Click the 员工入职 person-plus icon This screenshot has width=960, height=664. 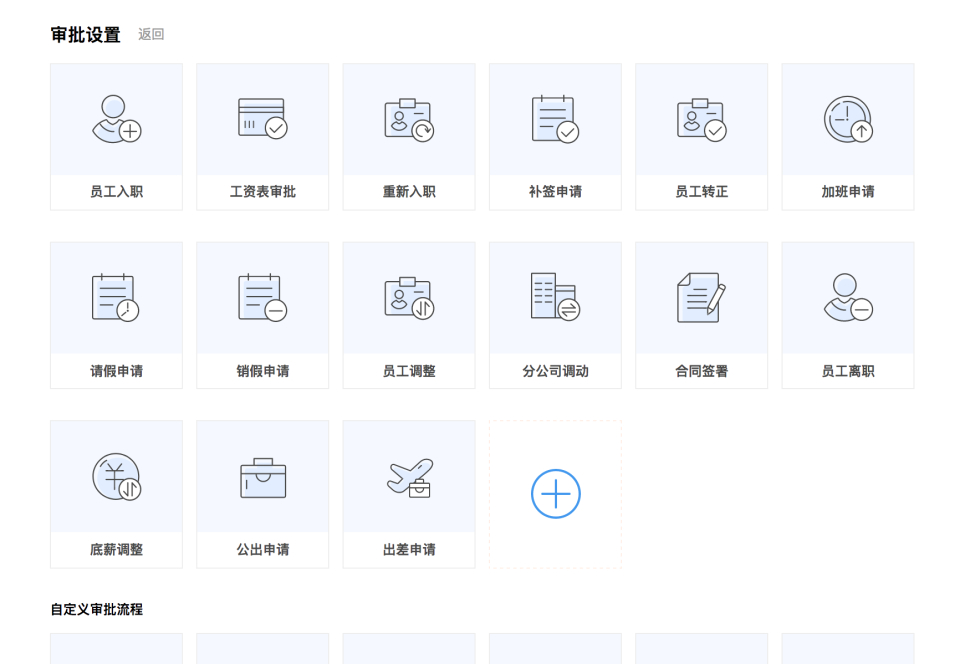click(x=116, y=119)
